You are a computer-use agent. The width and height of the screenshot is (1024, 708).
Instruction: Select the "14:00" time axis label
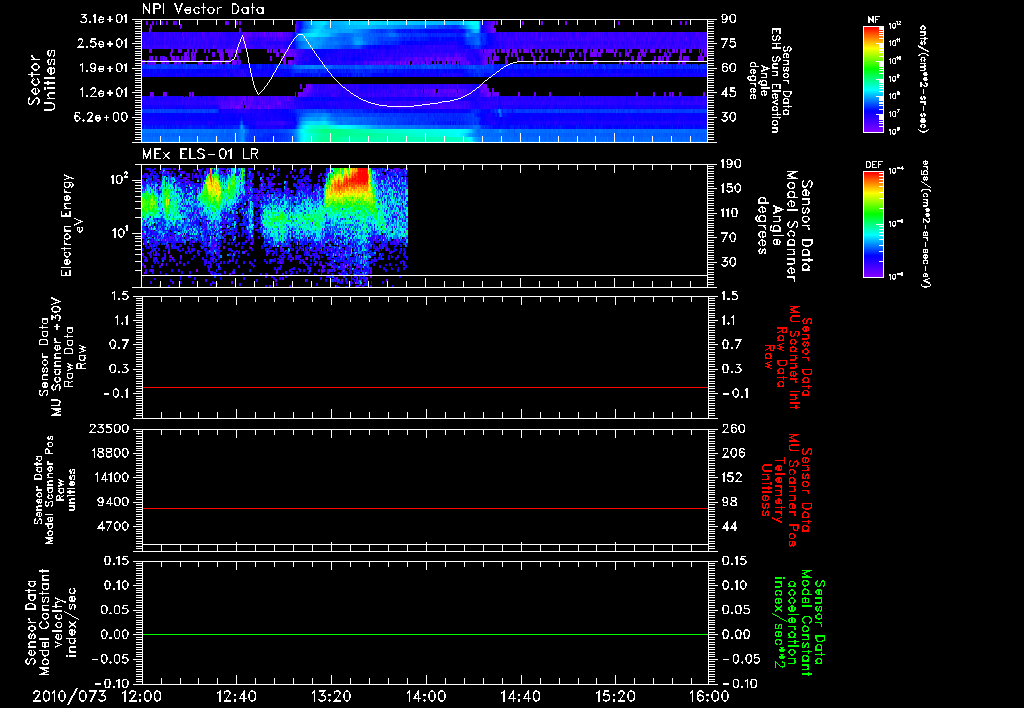pyautogui.click(x=426, y=696)
